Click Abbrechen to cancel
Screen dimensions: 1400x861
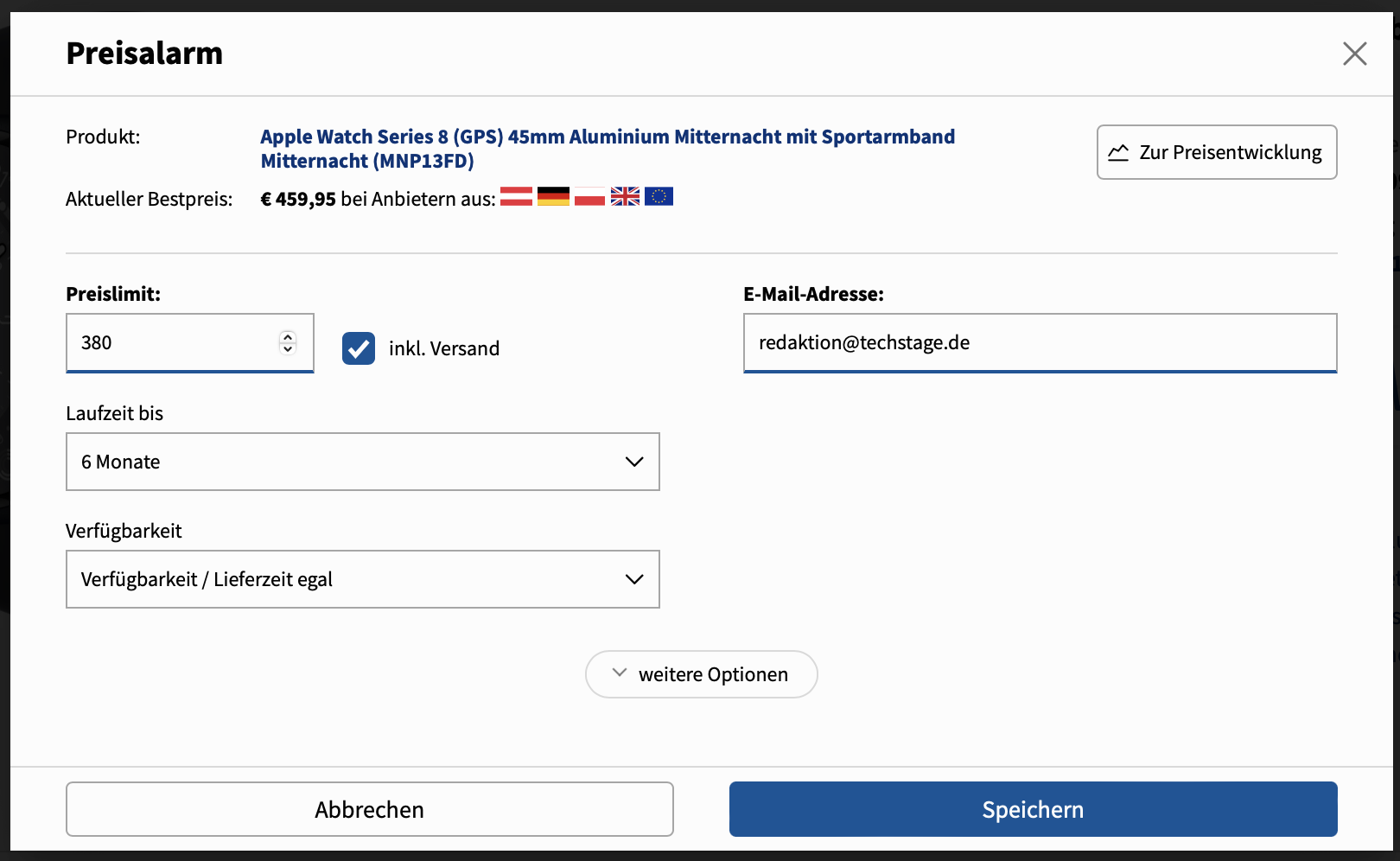(x=370, y=809)
